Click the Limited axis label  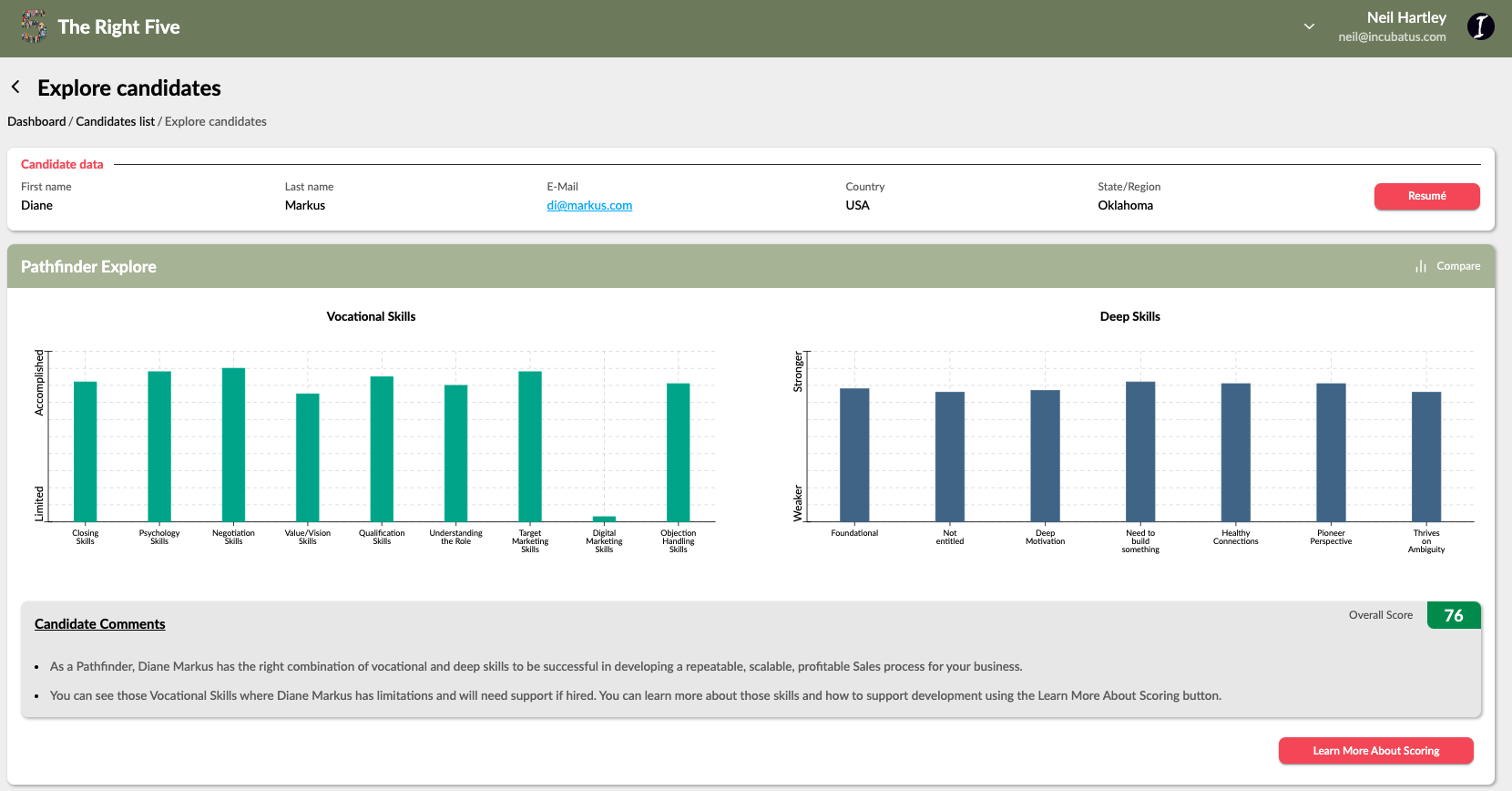[39, 504]
